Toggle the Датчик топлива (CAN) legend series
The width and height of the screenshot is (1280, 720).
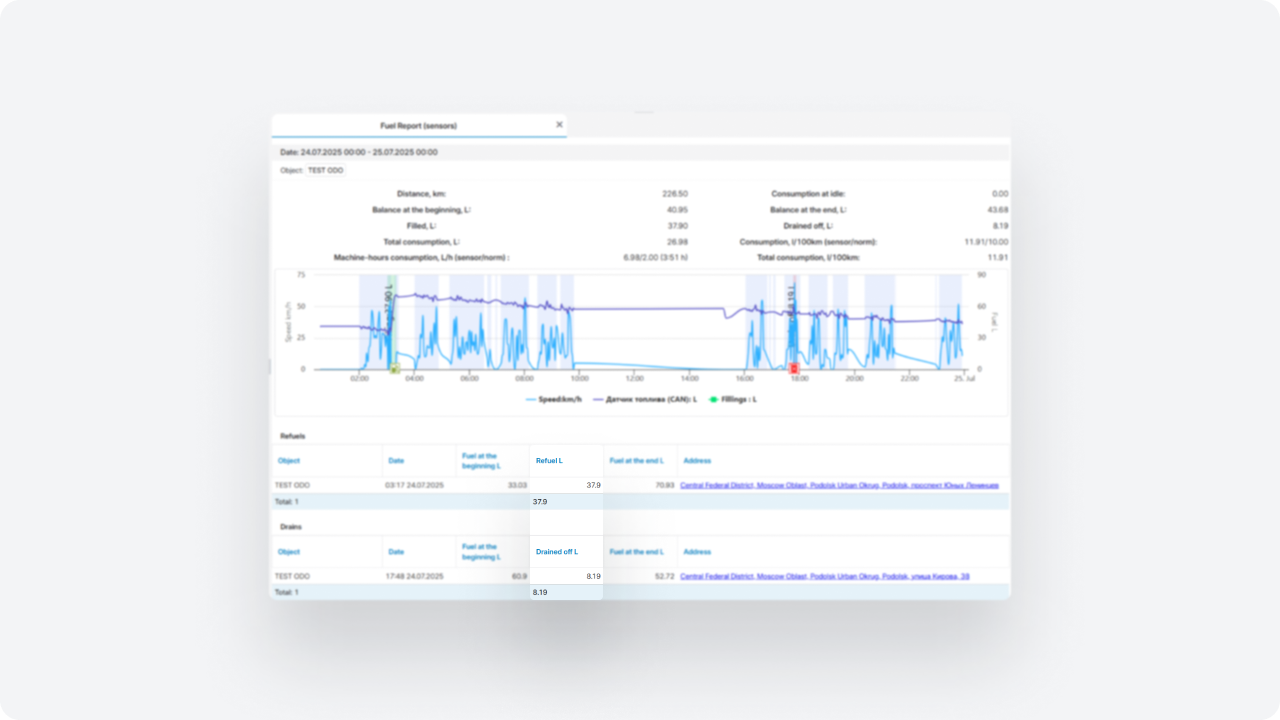pos(645,399)
